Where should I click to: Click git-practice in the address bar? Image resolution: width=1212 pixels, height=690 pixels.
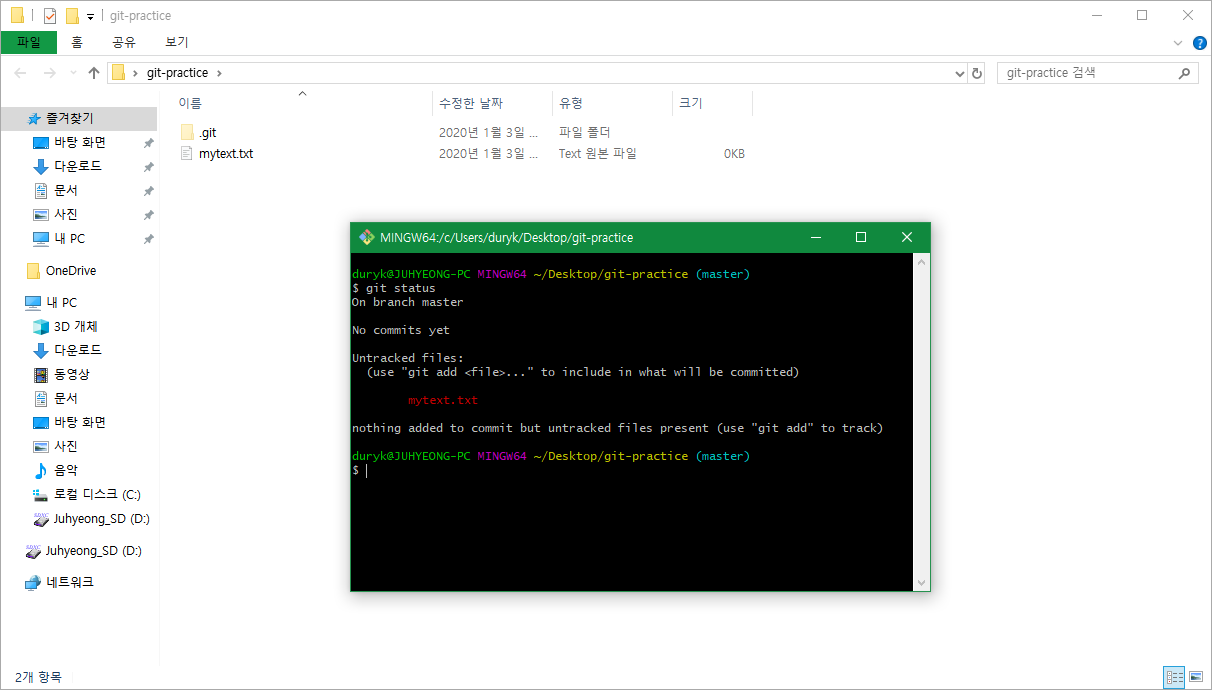tap(177, 73)
